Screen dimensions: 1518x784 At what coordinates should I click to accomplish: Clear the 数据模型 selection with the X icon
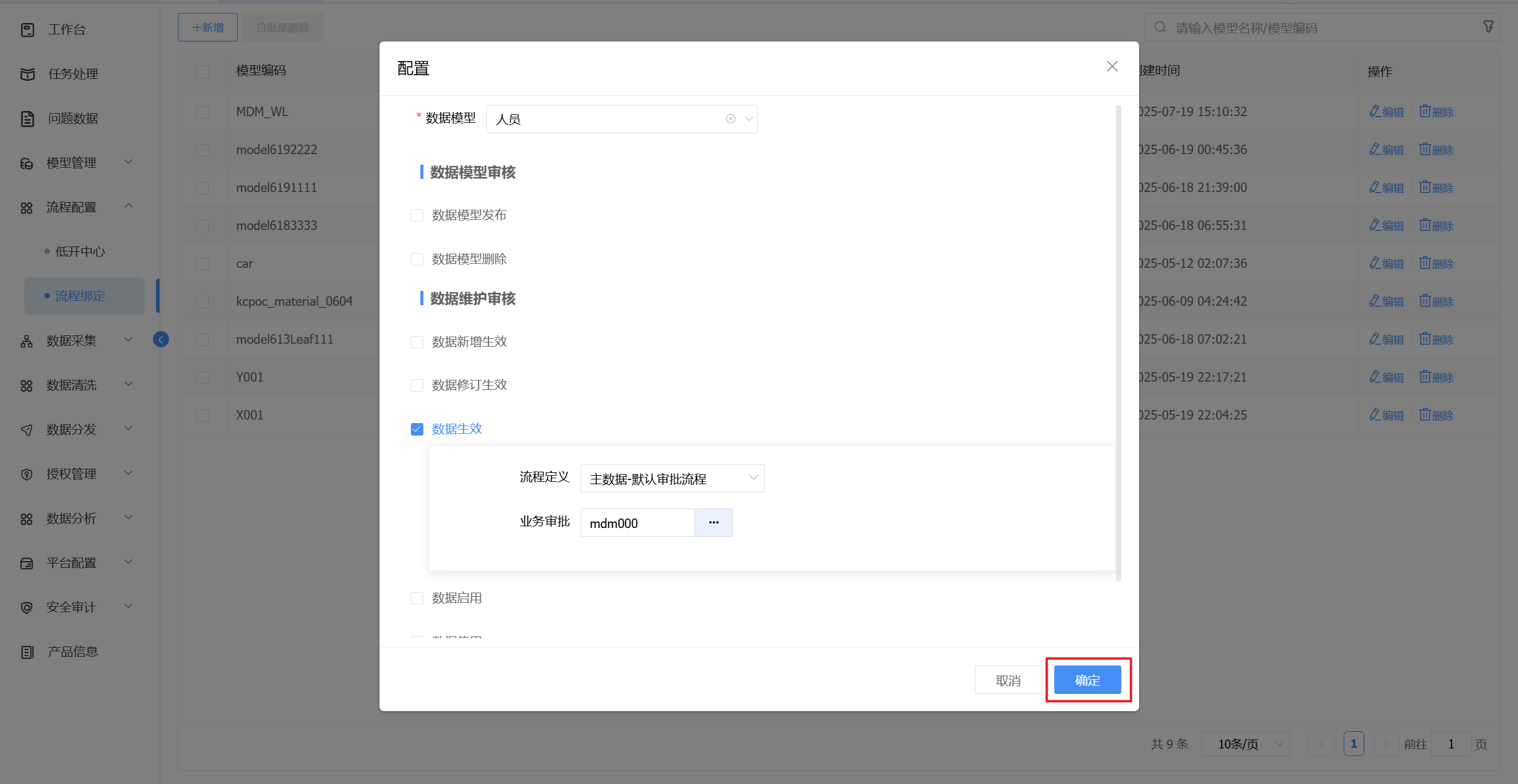(x=731, y=119)
